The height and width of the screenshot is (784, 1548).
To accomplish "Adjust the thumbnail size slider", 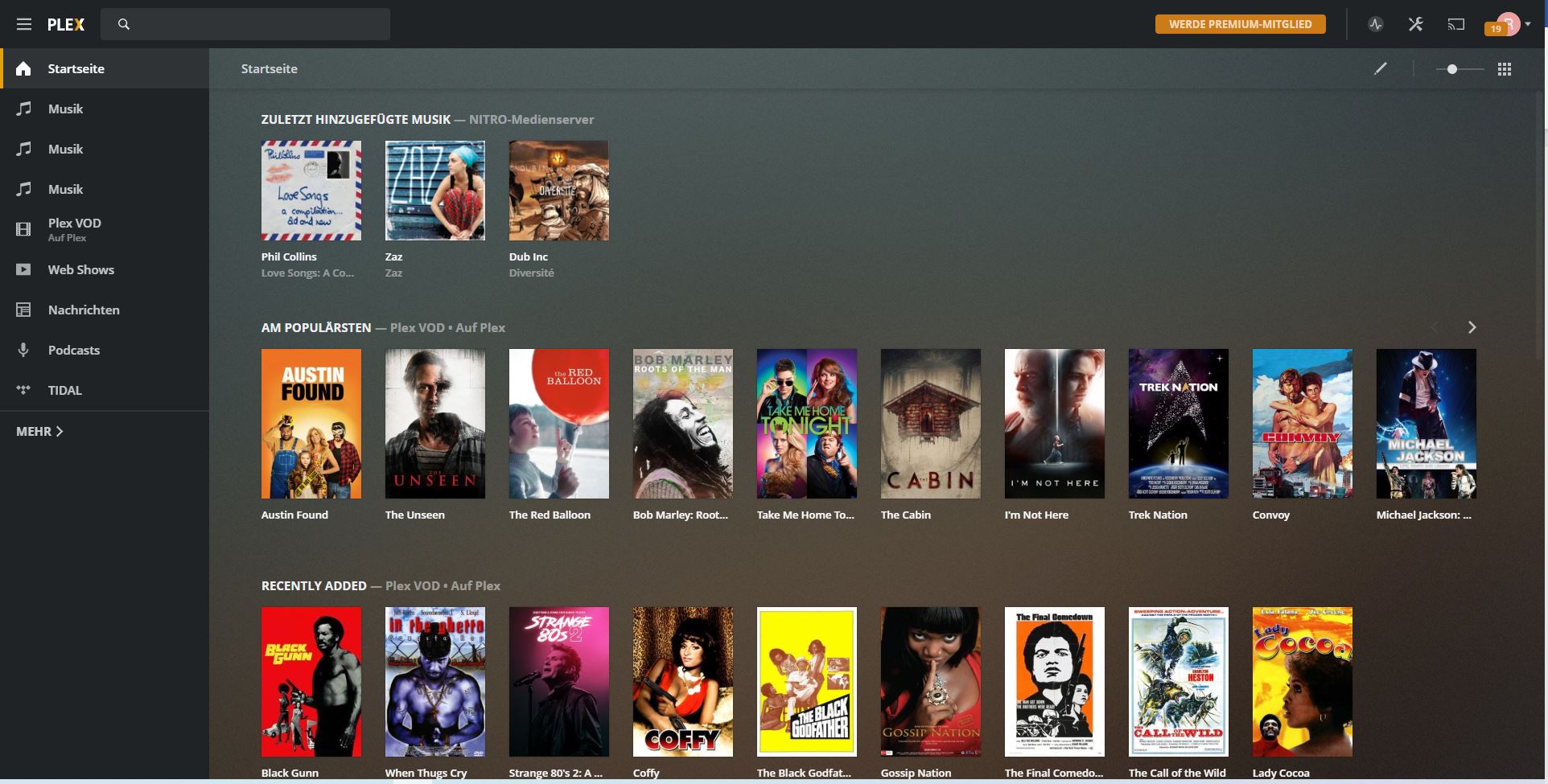I will [1451, 69].
